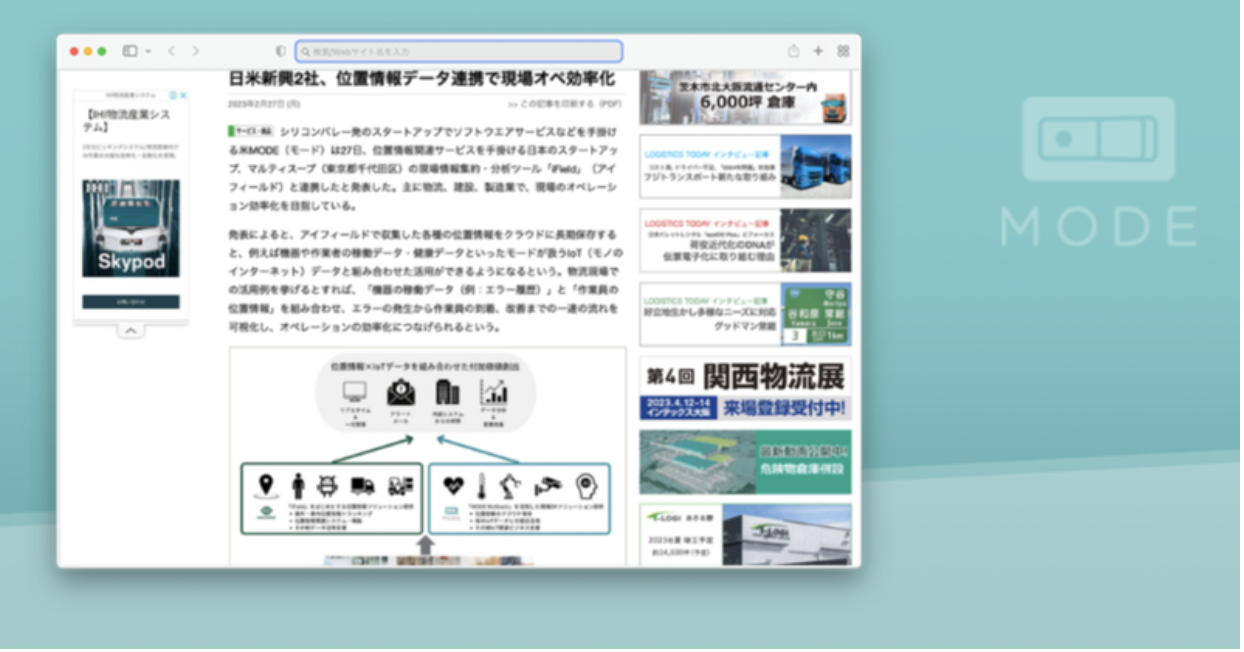Viewport: 1244px width, 652px height.
Task: Open the blue trucks interview article
Action: pyautogui.click(x=746, y=166)
